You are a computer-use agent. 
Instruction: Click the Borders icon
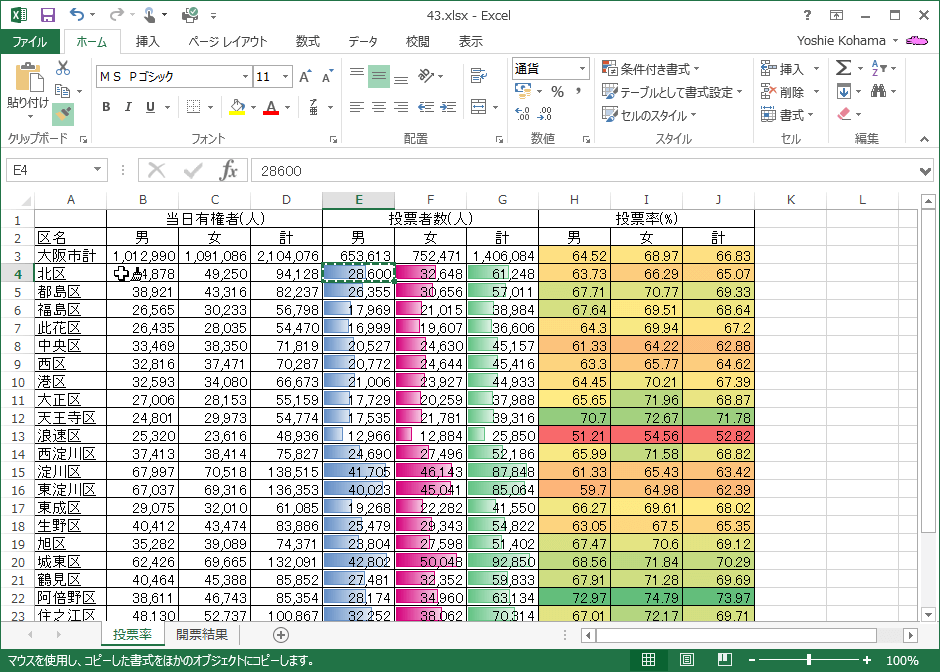click(193, 107)
